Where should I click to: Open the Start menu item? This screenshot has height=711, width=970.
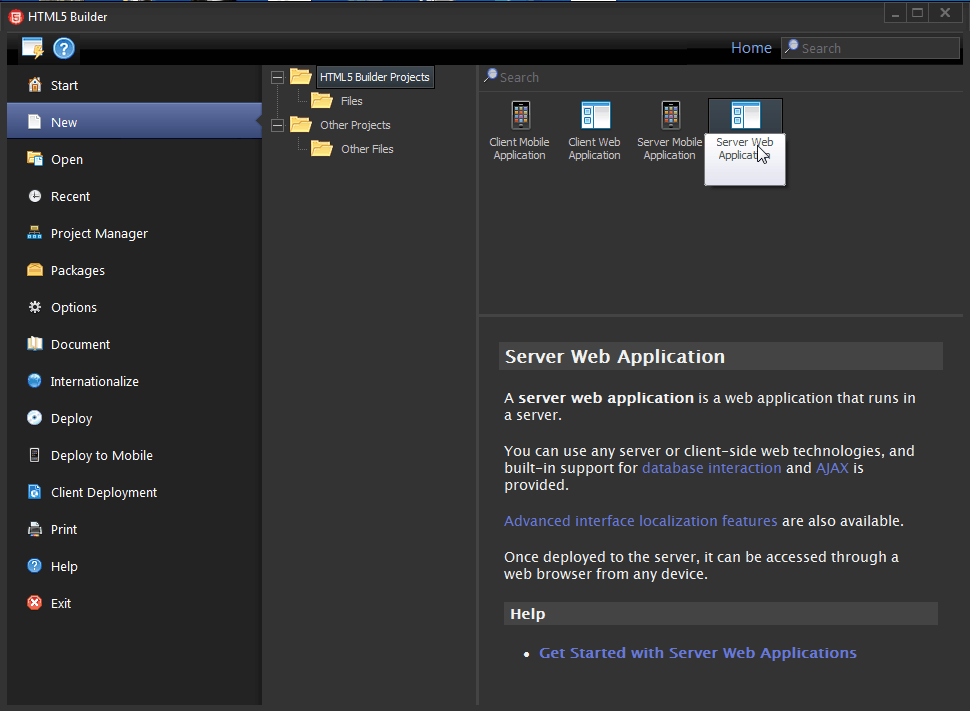tap(134, 85)
